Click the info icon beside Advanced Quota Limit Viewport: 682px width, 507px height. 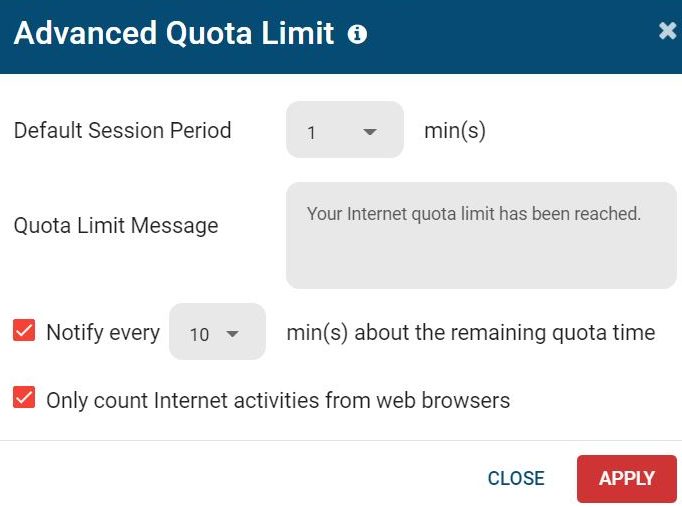357,34
